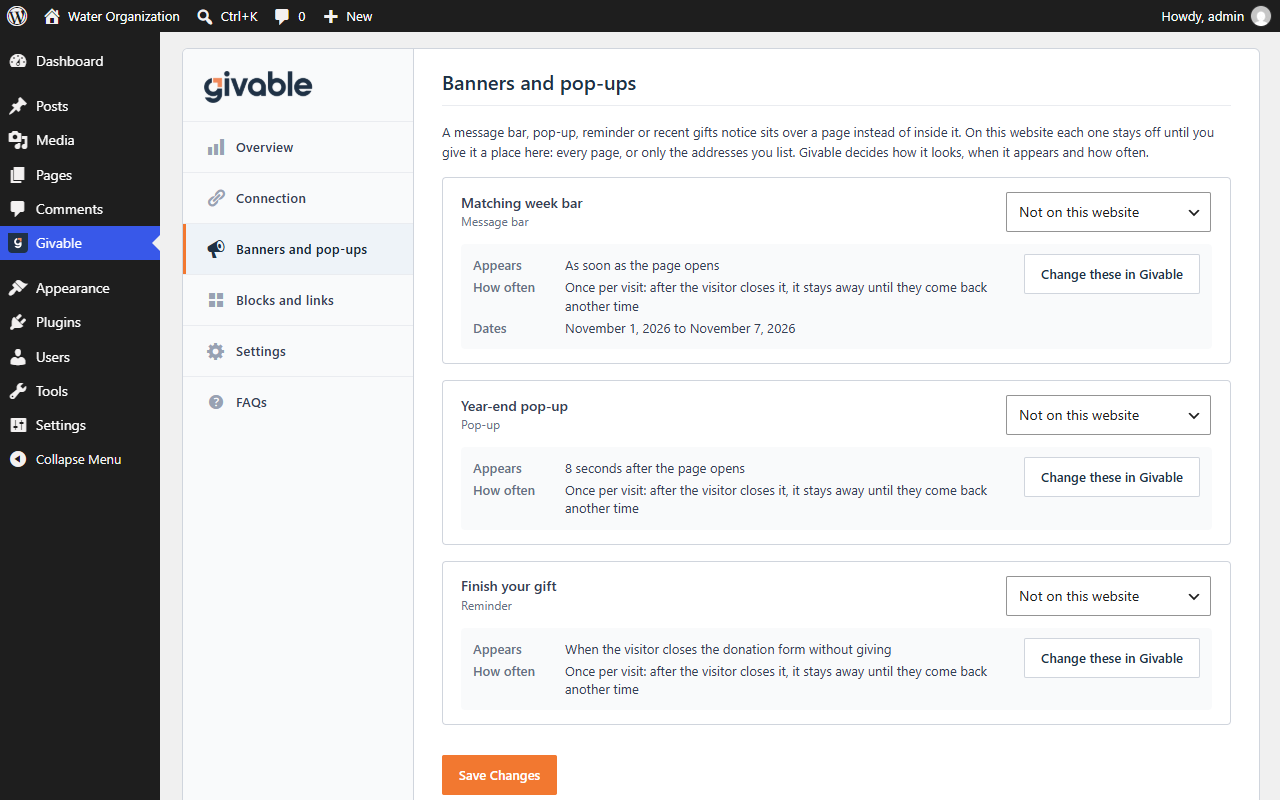Click the Media icon in the sidebar
The height and width of the screenshot is (800, 1280).
click(x=18, y=140)
